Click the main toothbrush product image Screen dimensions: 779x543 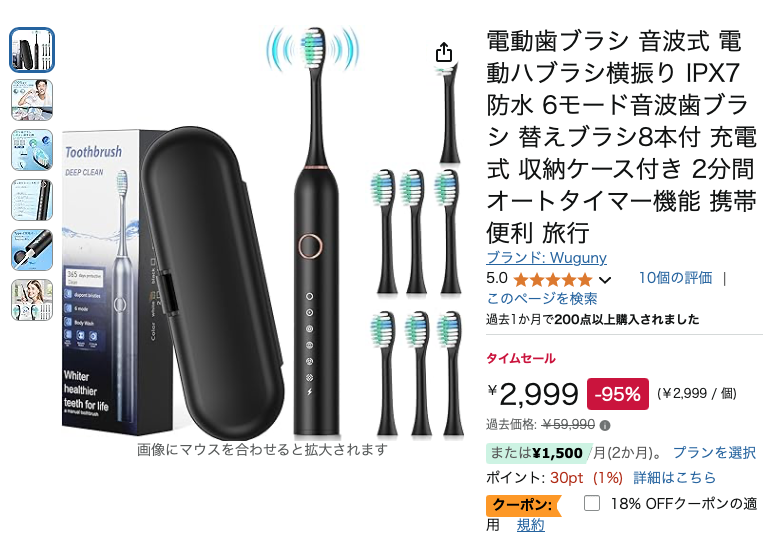tap(262, 233)
